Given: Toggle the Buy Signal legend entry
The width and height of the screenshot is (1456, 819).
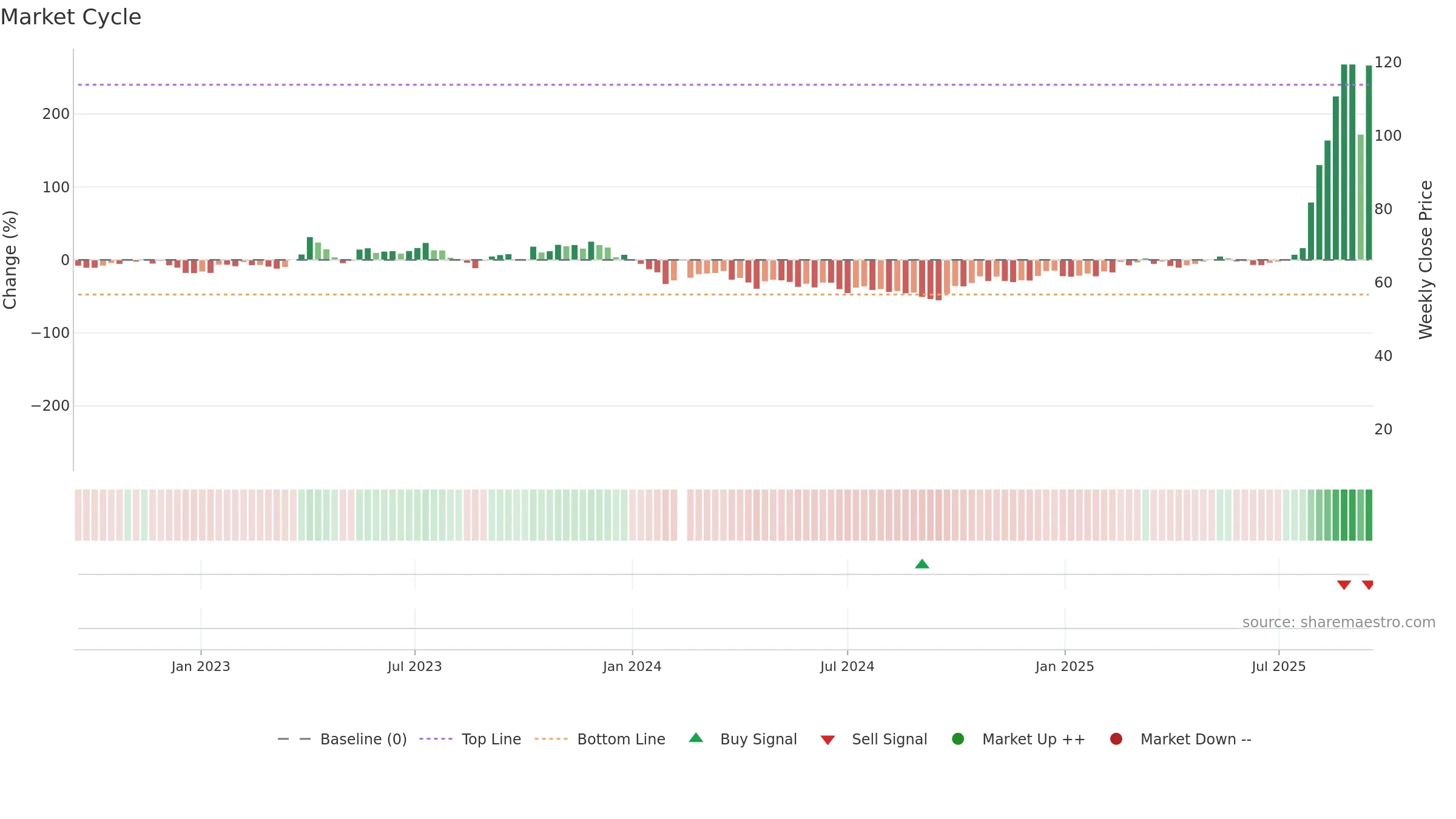Looking at the screenshot, I should pyautogui.click(x=743, y=739).
